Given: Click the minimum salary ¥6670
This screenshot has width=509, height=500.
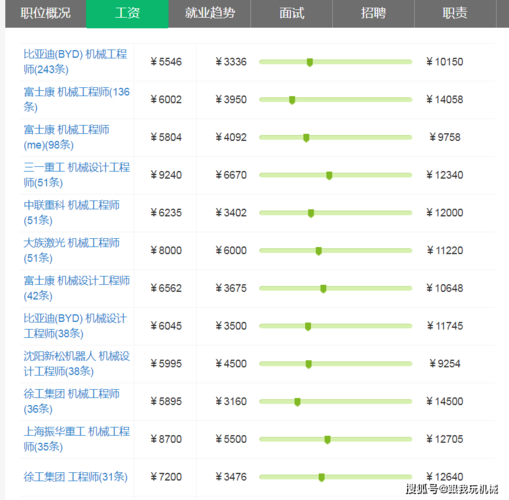Looking at the screenshot, I should [x=231, y=175].
